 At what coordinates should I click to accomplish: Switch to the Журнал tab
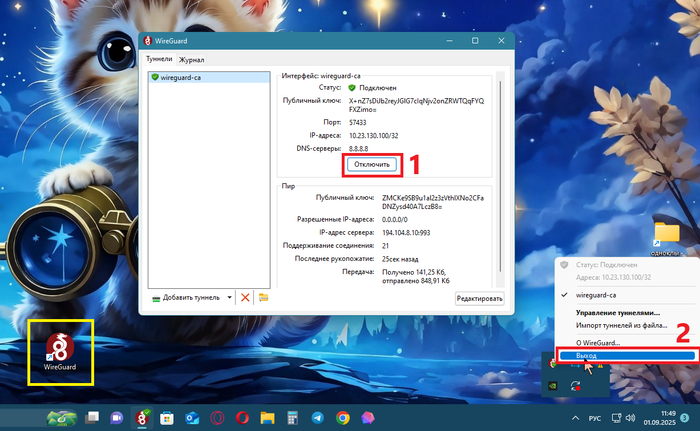pos(192,59)
